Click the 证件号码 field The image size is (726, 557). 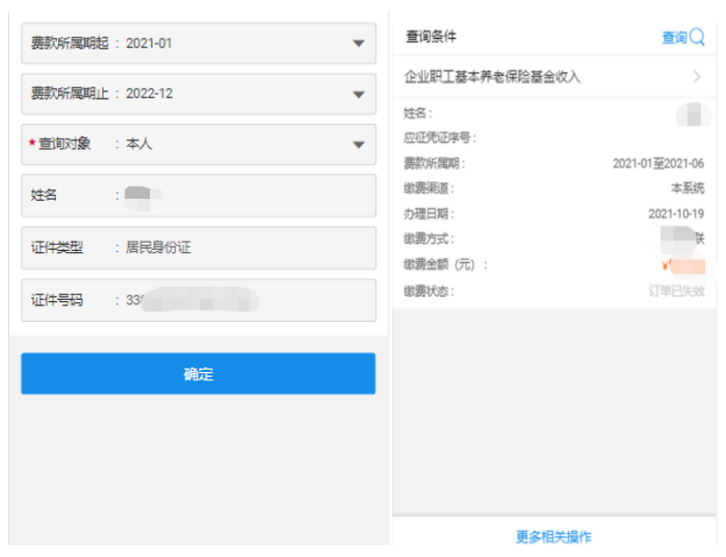[x=198, y=300]
